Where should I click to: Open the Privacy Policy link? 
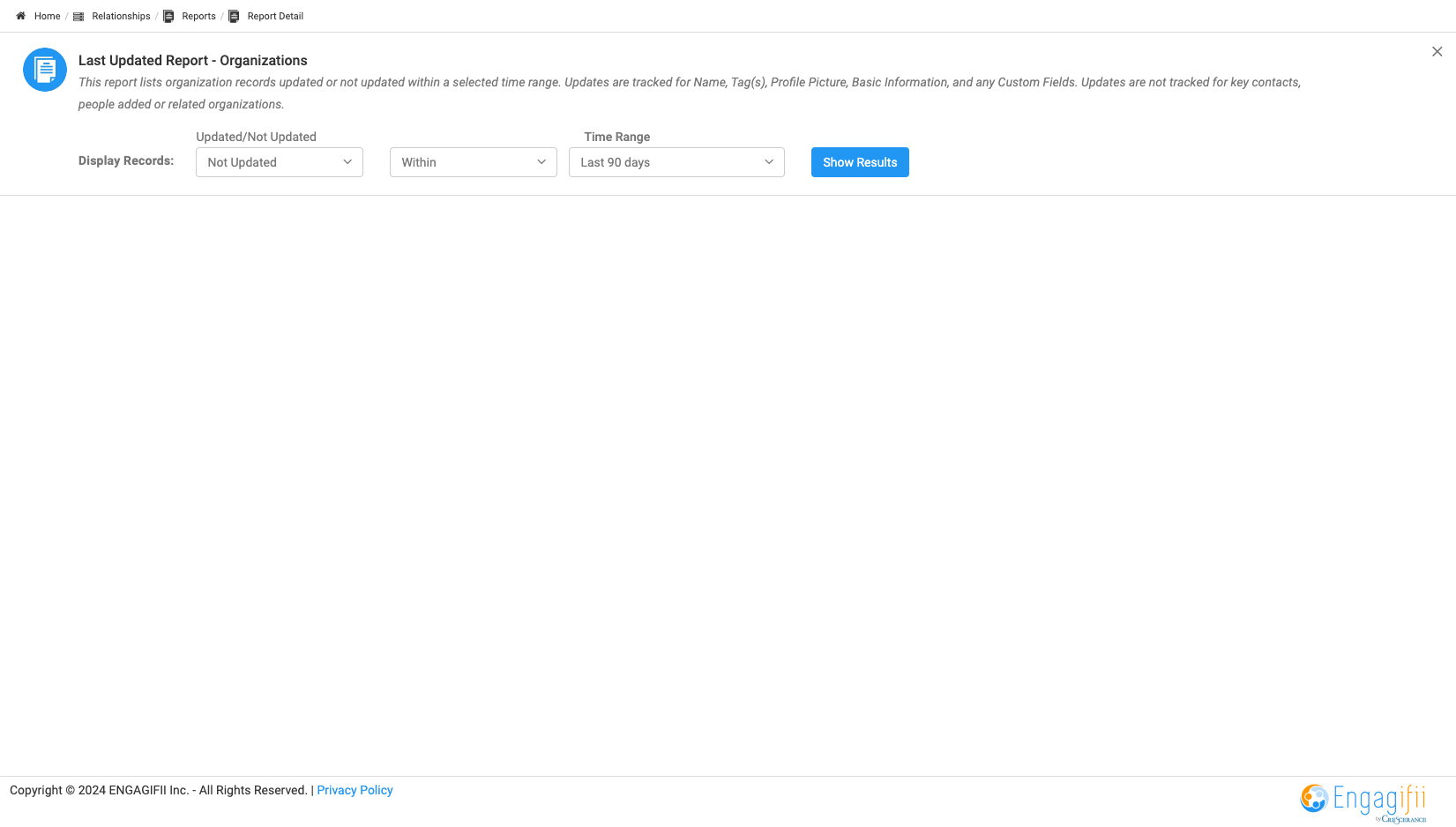pyautogui.click(x=355, y=790)
